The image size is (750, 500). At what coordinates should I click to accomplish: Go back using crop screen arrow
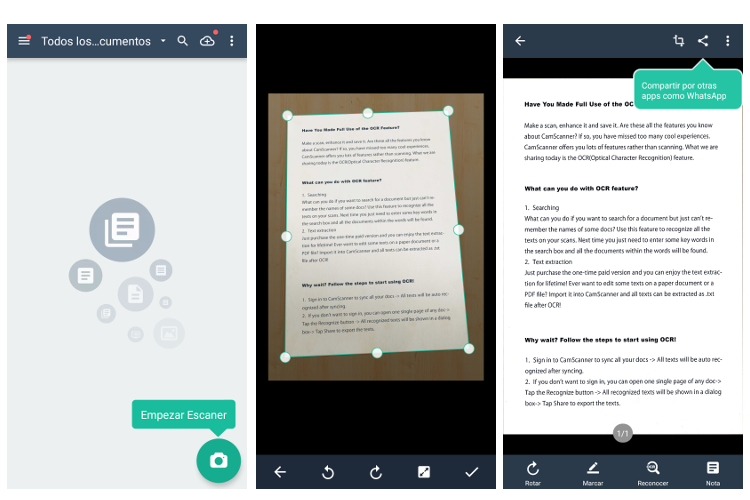click(280, 472)
